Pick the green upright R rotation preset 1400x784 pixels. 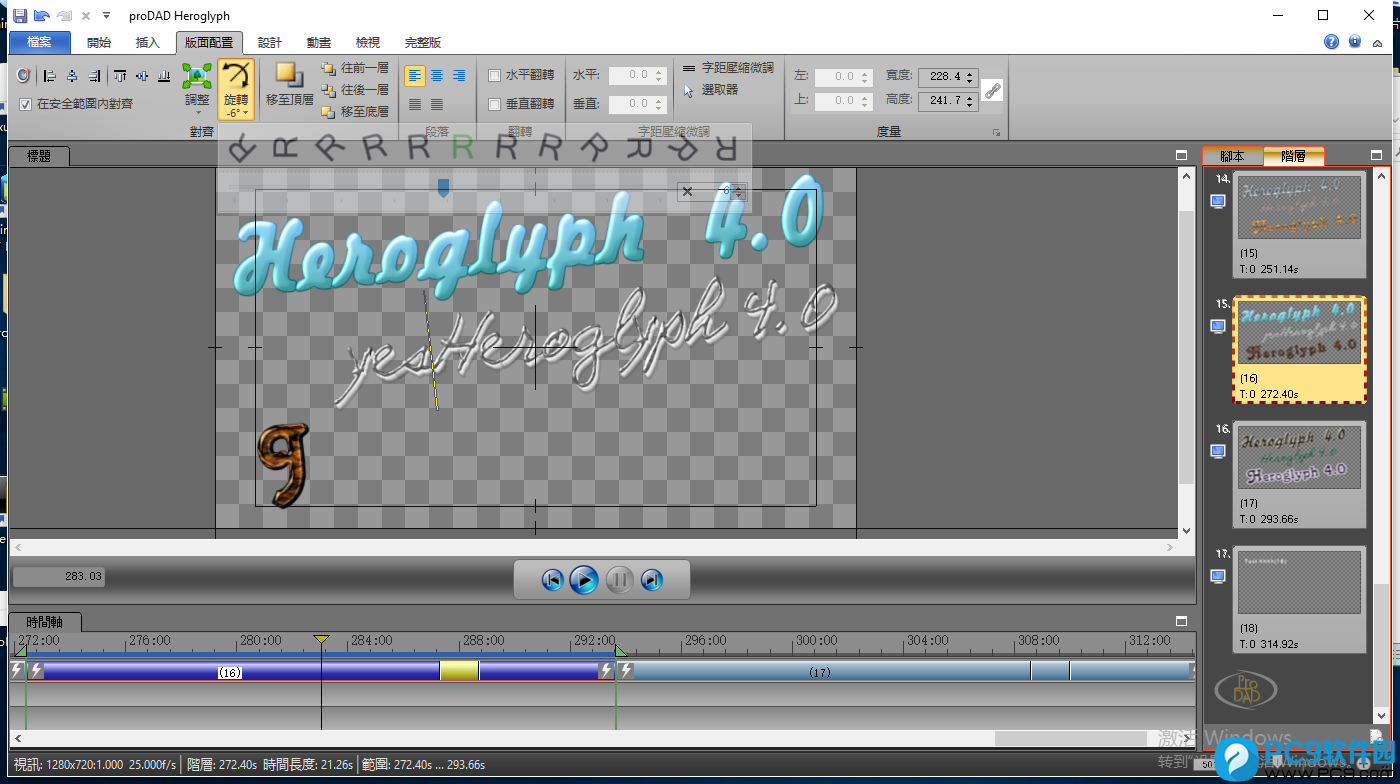click(x=462, y=149)
